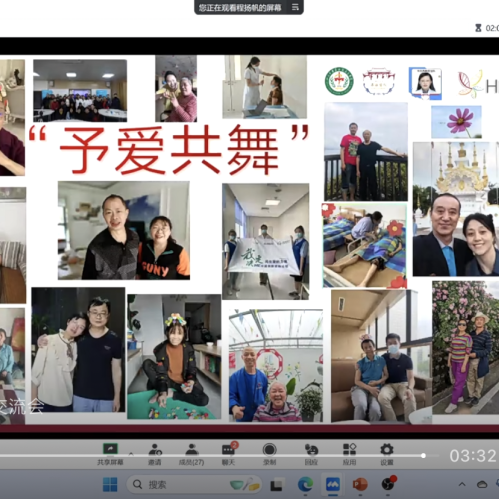Click the 搜索 taskbar search box
This screenshot has width=499, height=499.
[194, 484]
